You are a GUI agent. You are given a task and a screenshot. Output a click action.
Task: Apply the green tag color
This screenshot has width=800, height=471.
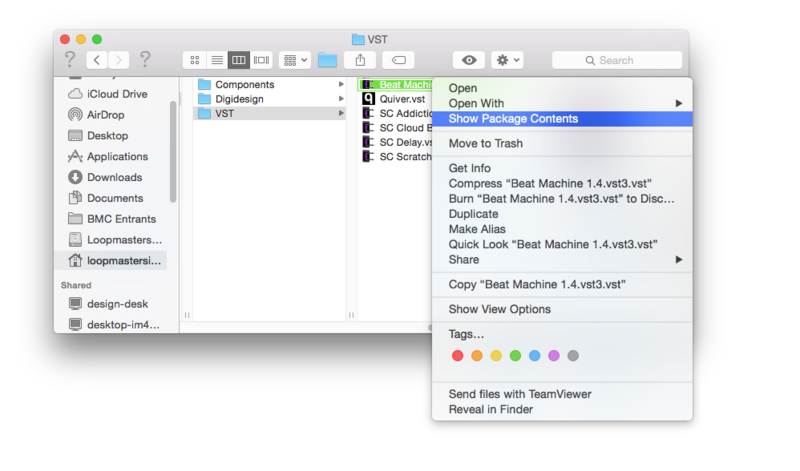pyautogui.click(x=515, y=356)
